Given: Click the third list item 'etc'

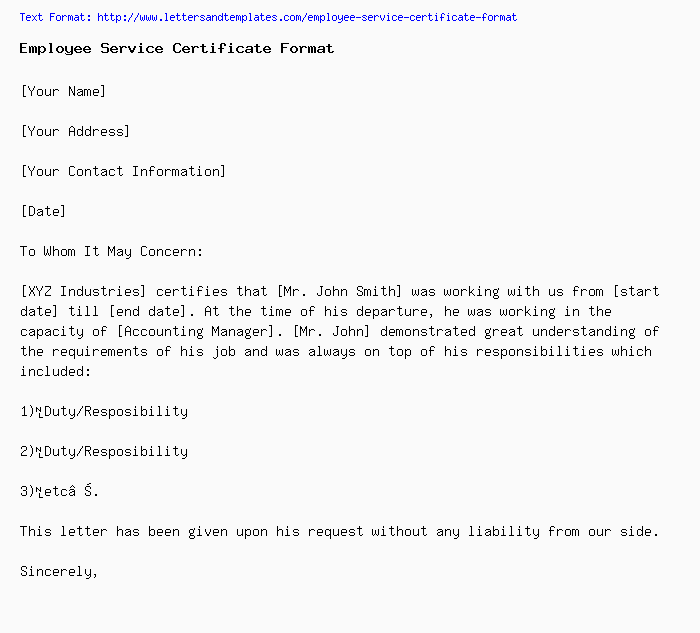Looking at the screenshot, I should [59, 491].
